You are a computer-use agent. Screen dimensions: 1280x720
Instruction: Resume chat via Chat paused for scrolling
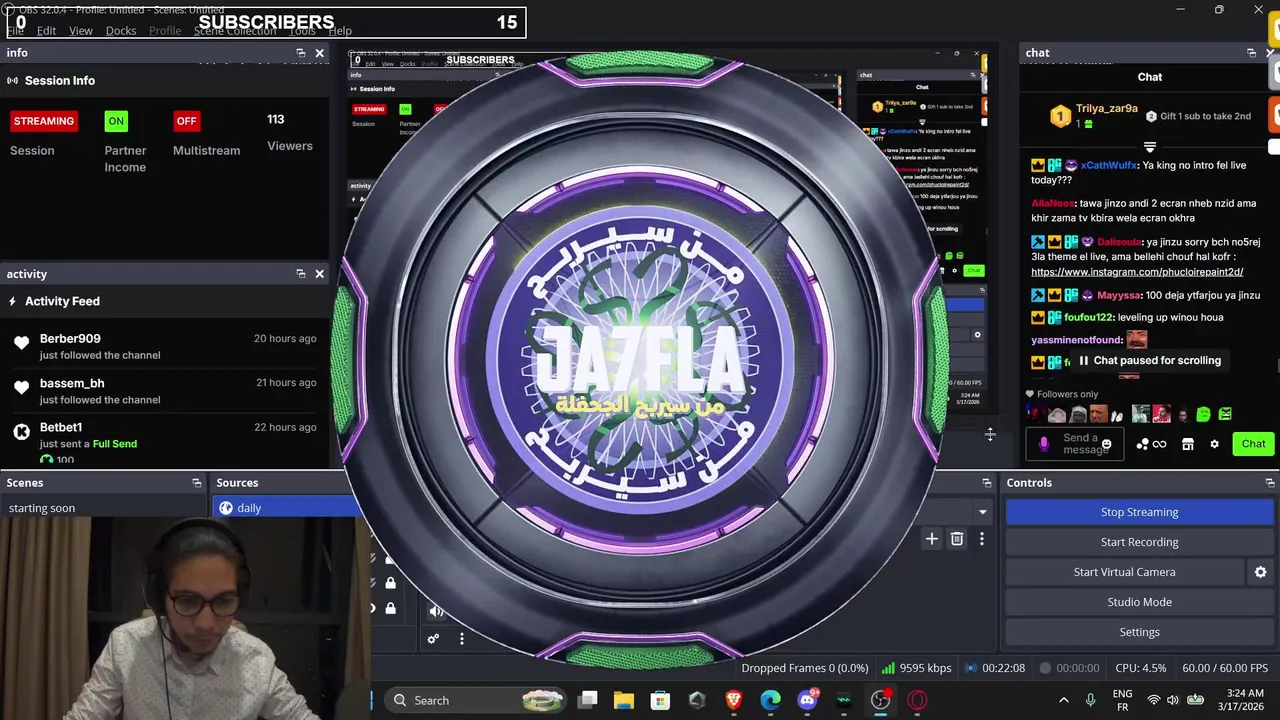pyautogui.click(x=1149, y=361)
